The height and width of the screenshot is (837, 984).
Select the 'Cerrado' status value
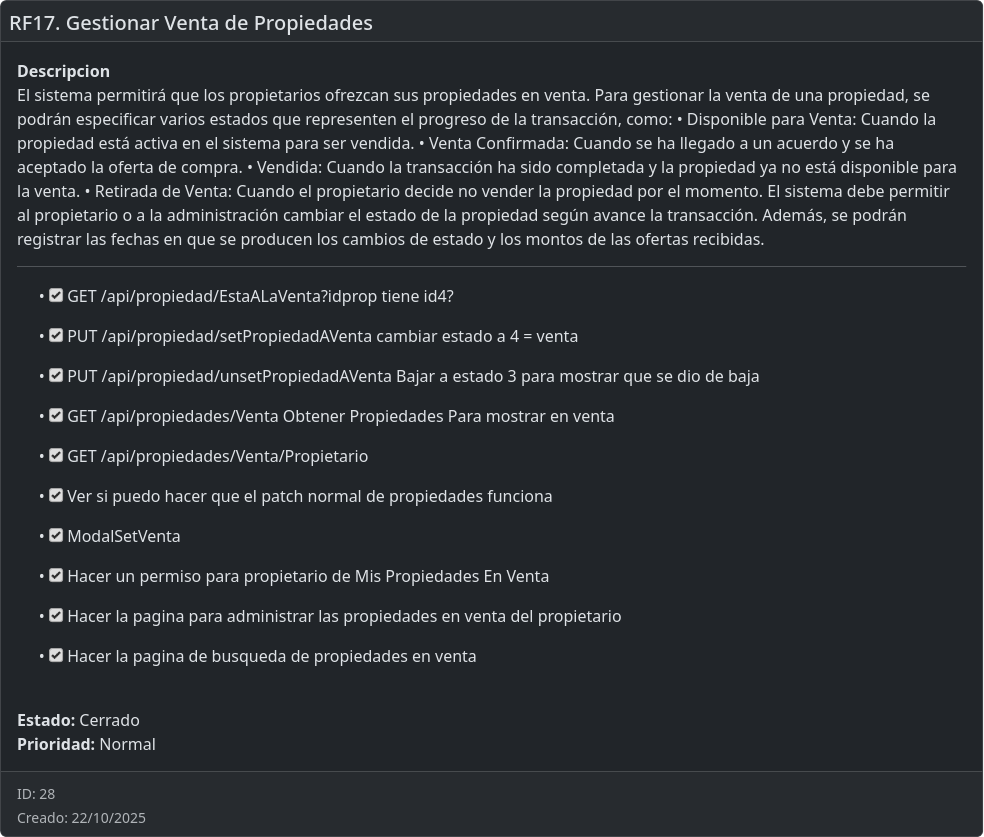[109, 720]
